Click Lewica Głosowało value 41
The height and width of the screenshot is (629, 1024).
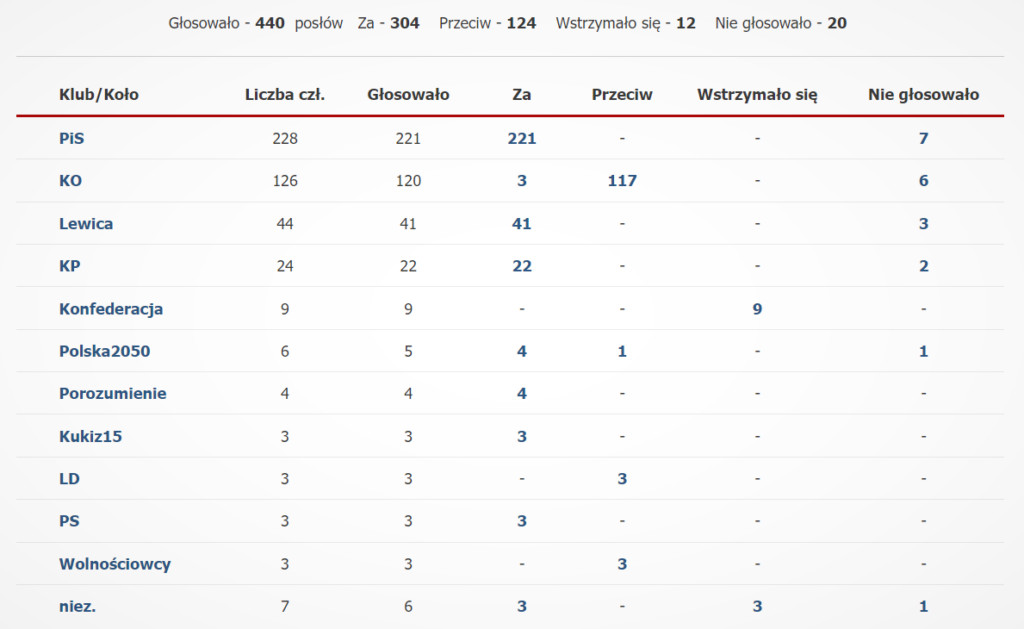click(x=408, y=223)
